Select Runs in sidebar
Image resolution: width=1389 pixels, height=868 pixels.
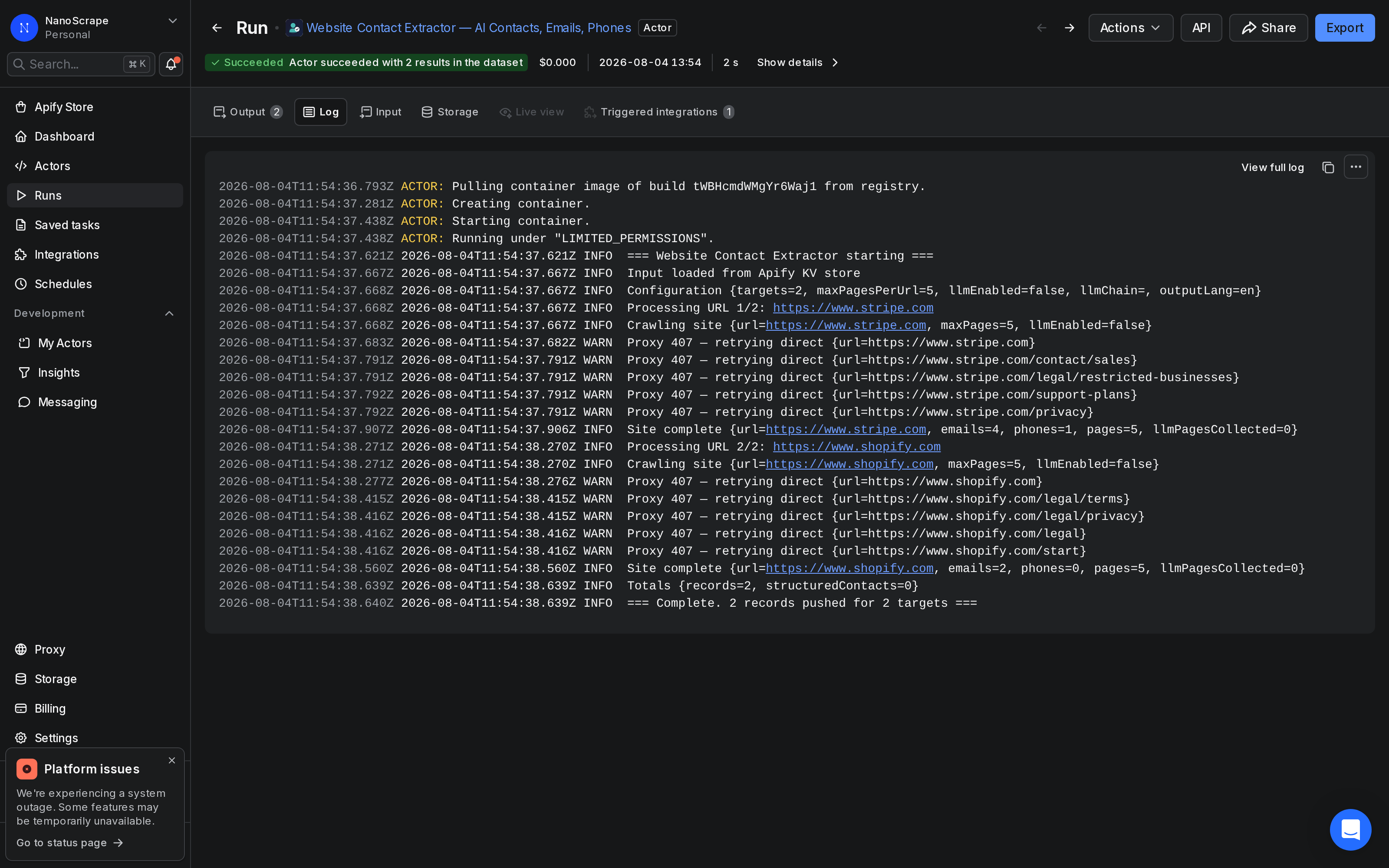pyautogui.click(x=95, y=195)
